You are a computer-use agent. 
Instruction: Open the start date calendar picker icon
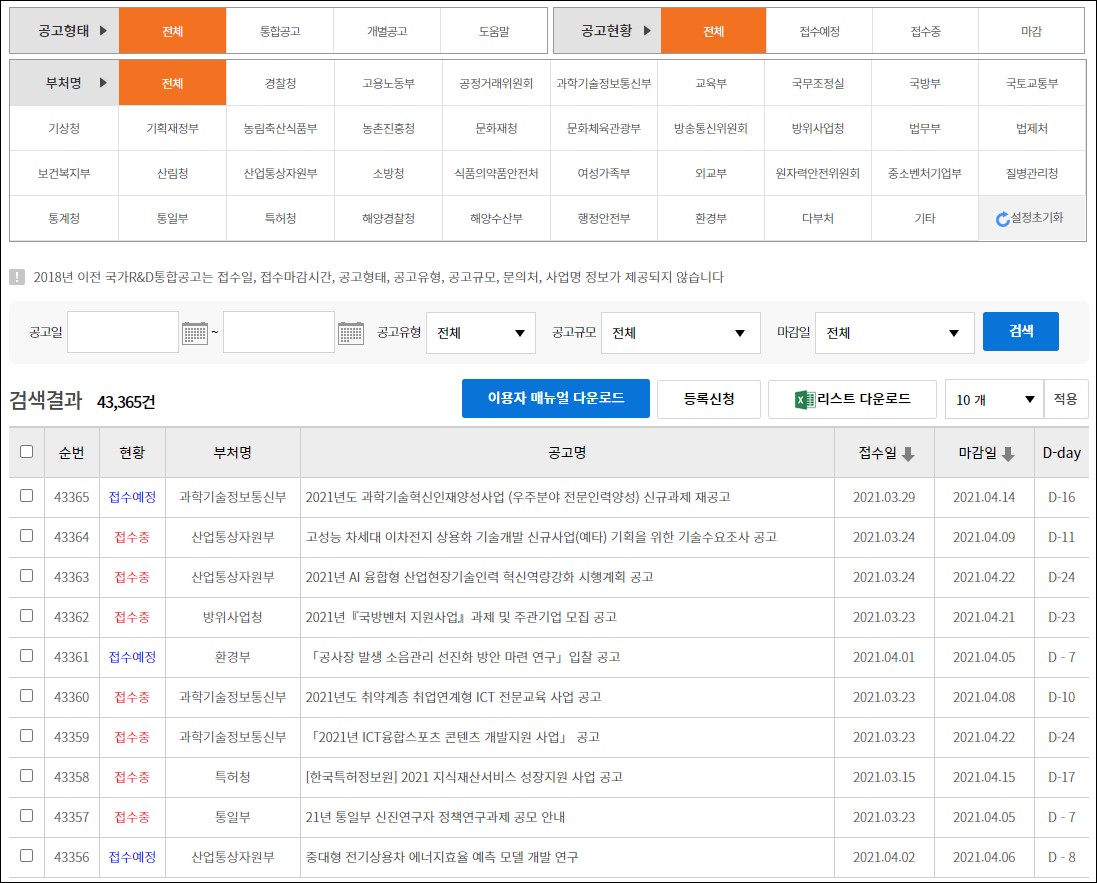point(194,333)
